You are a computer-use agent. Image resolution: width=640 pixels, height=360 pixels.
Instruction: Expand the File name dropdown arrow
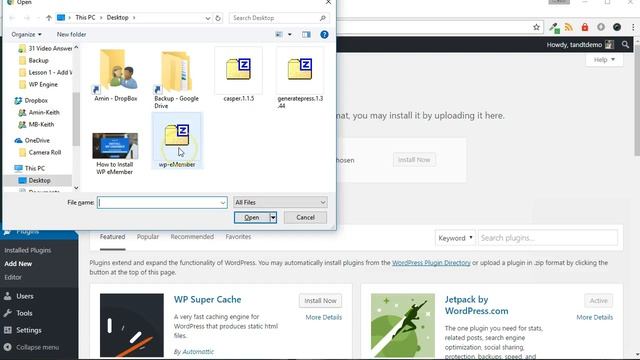click(223, 202)
